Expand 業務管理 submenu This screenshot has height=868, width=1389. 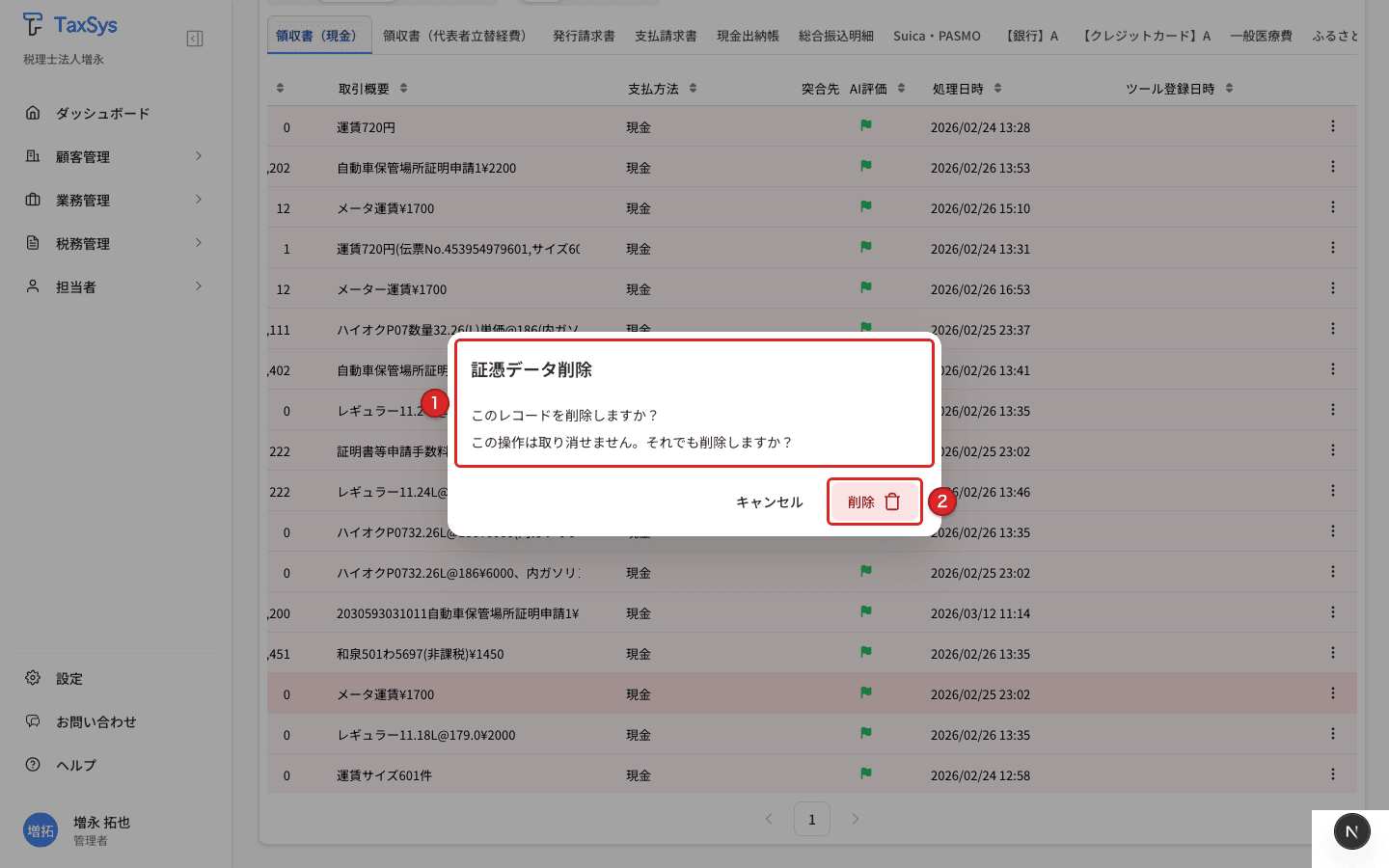tap(198, 200)
